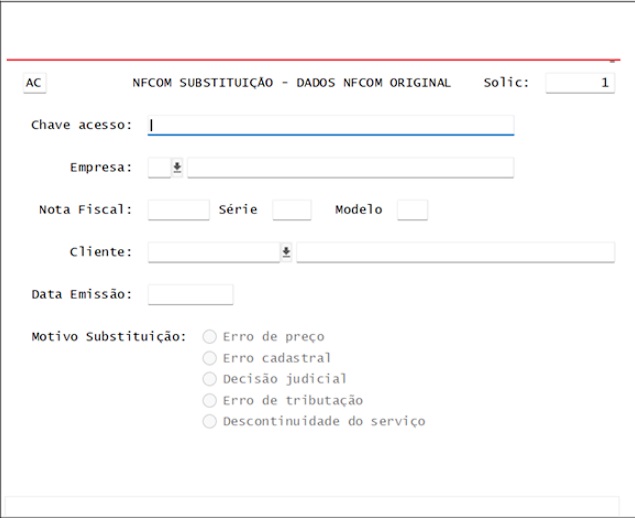The image size is (635, 518).
Task: Click the Empresa name field
Action: click(350, 167)
